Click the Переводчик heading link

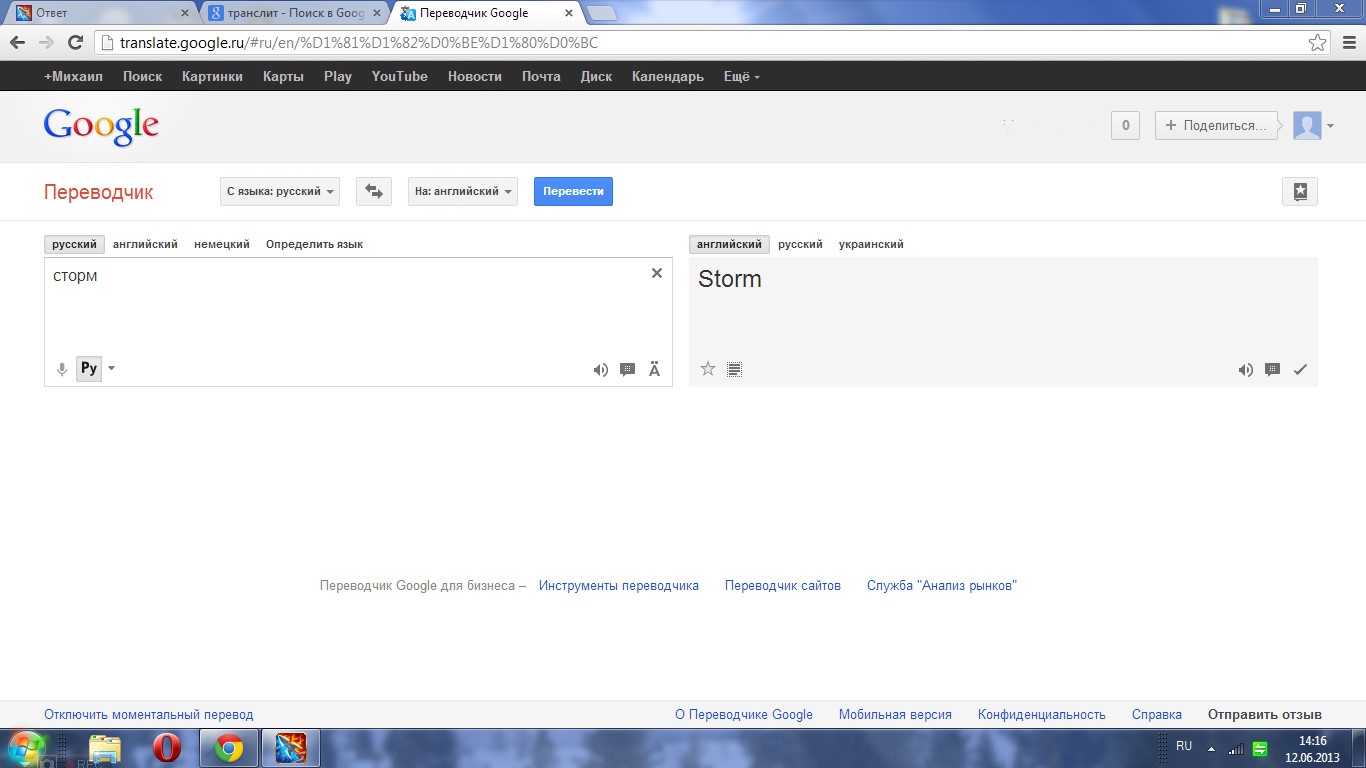(x=98, y=193)
